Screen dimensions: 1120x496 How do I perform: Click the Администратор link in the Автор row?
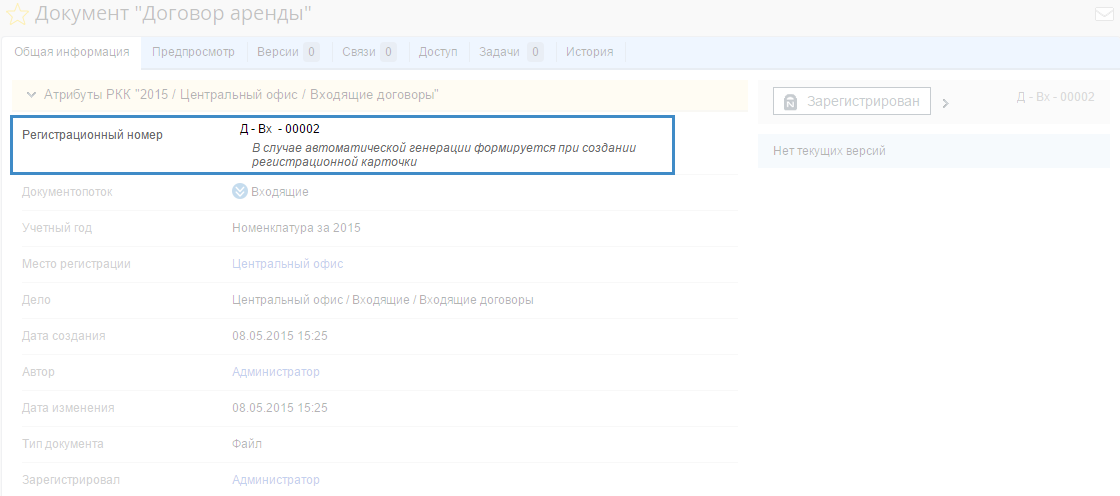coord(276,372)
